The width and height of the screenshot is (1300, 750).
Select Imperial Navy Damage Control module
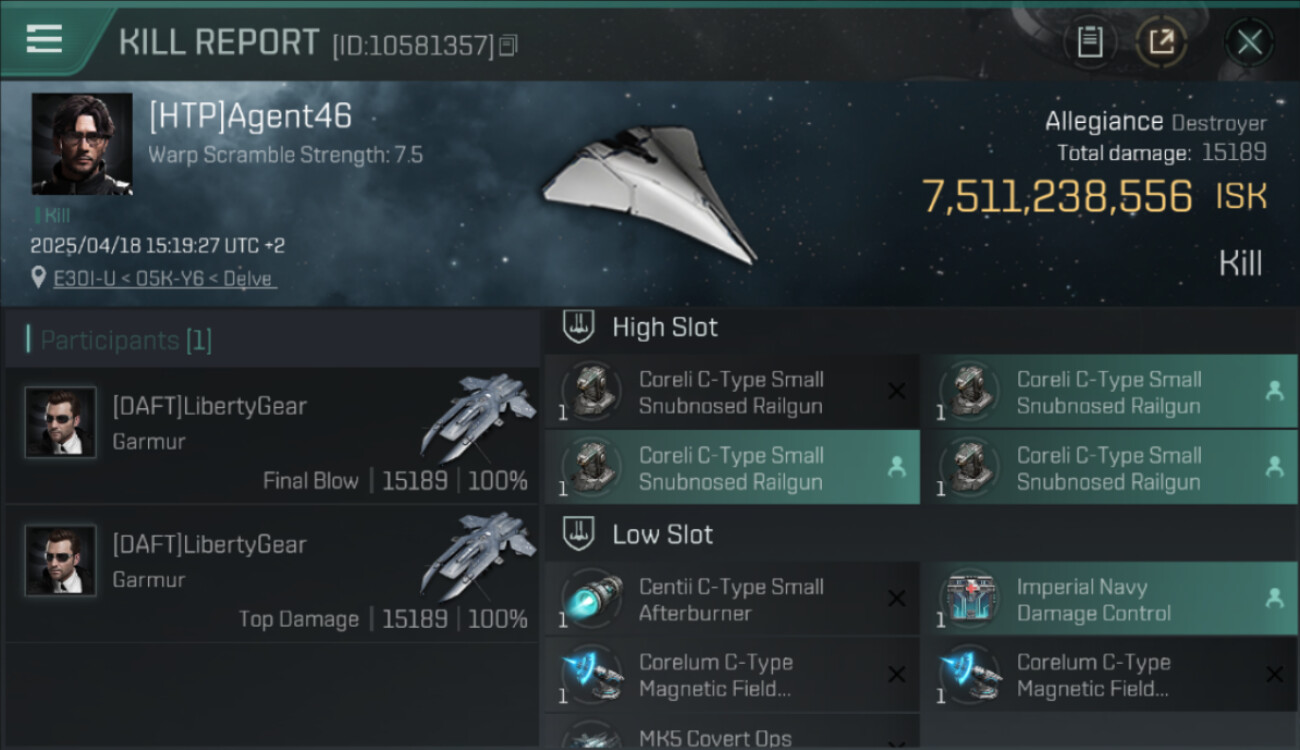(x=1109, y=599)
